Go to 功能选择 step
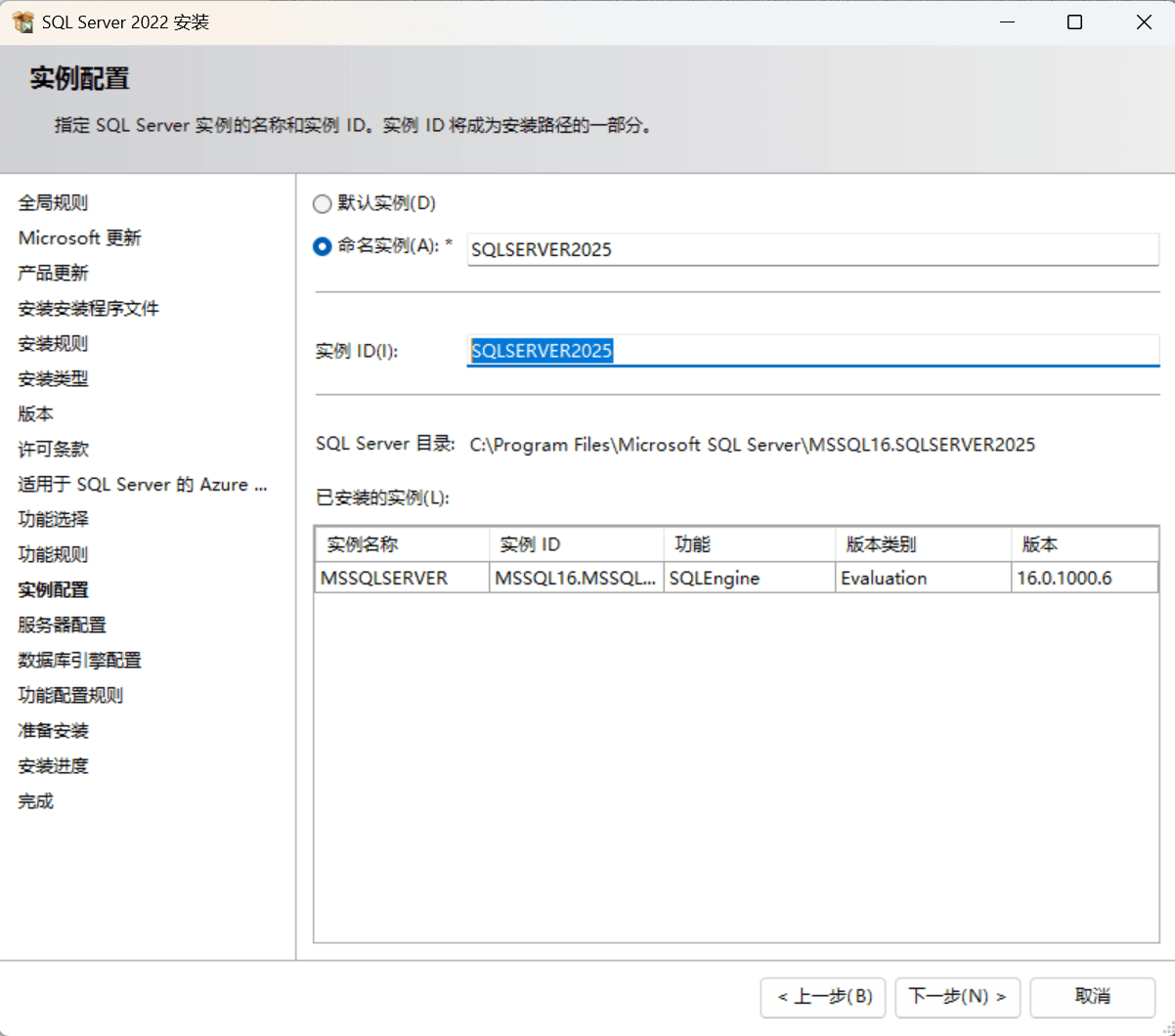Screen dimensions: 1175x1036 click(x=53, y=519)
